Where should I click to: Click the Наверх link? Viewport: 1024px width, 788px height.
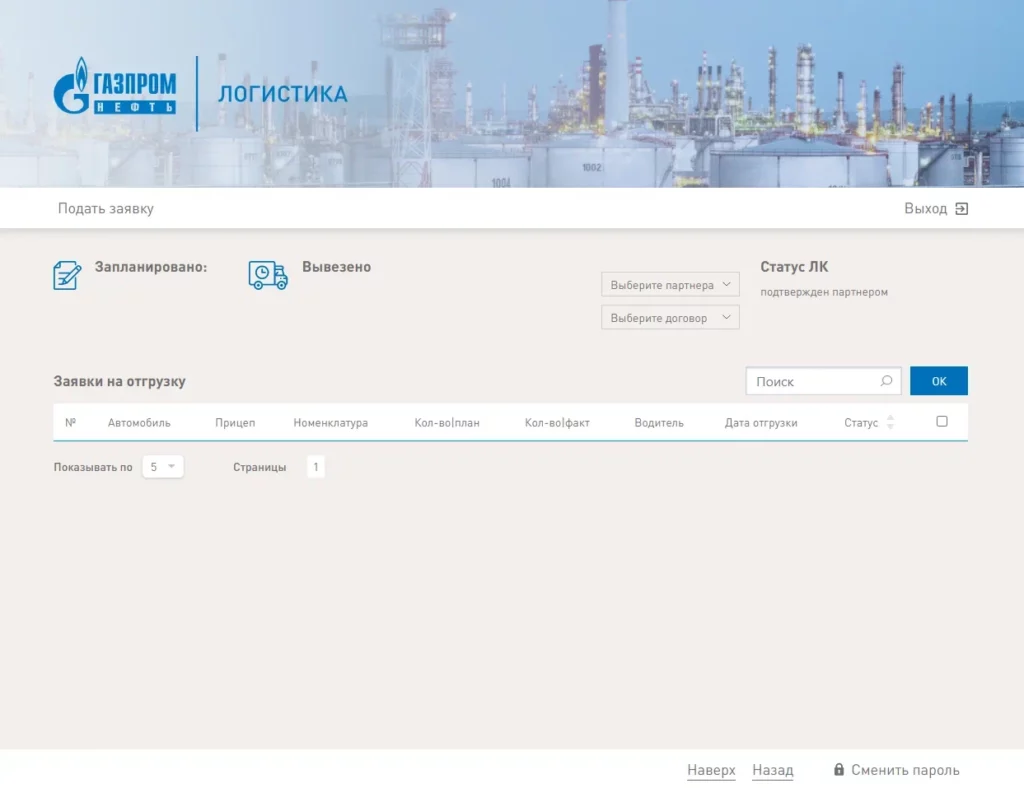711,770
